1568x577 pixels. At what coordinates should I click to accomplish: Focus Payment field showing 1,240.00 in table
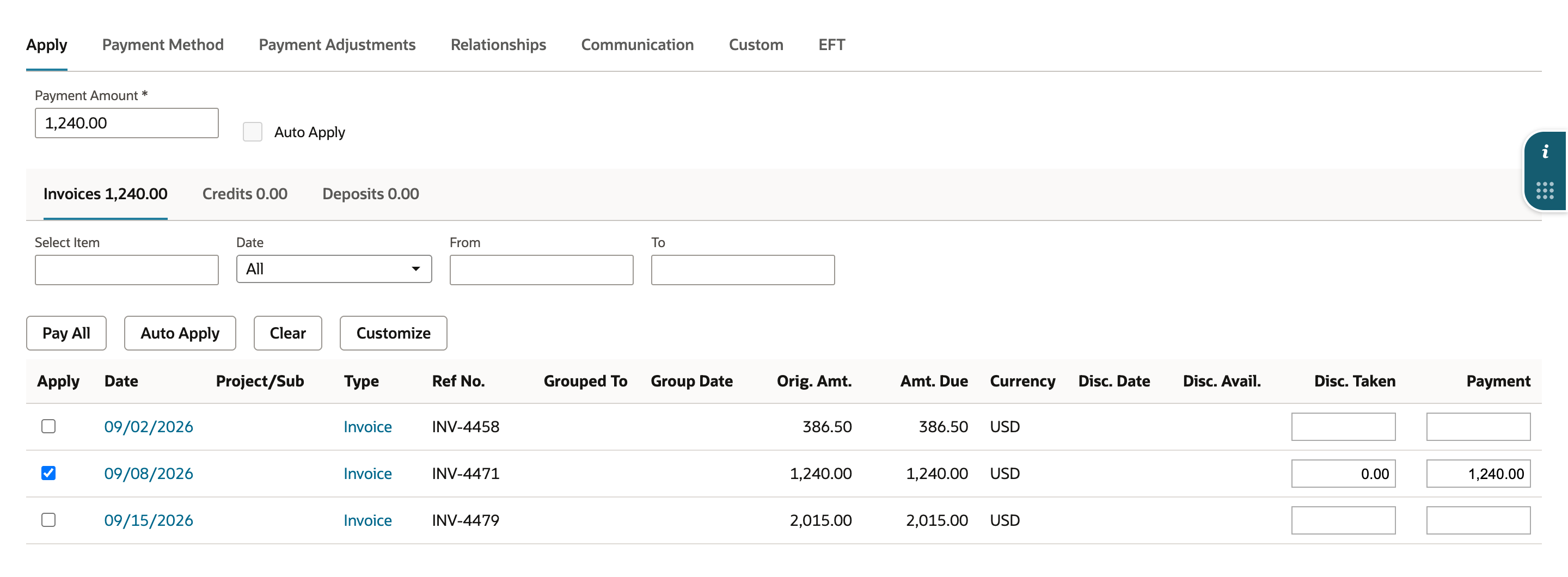point(1479,474)
